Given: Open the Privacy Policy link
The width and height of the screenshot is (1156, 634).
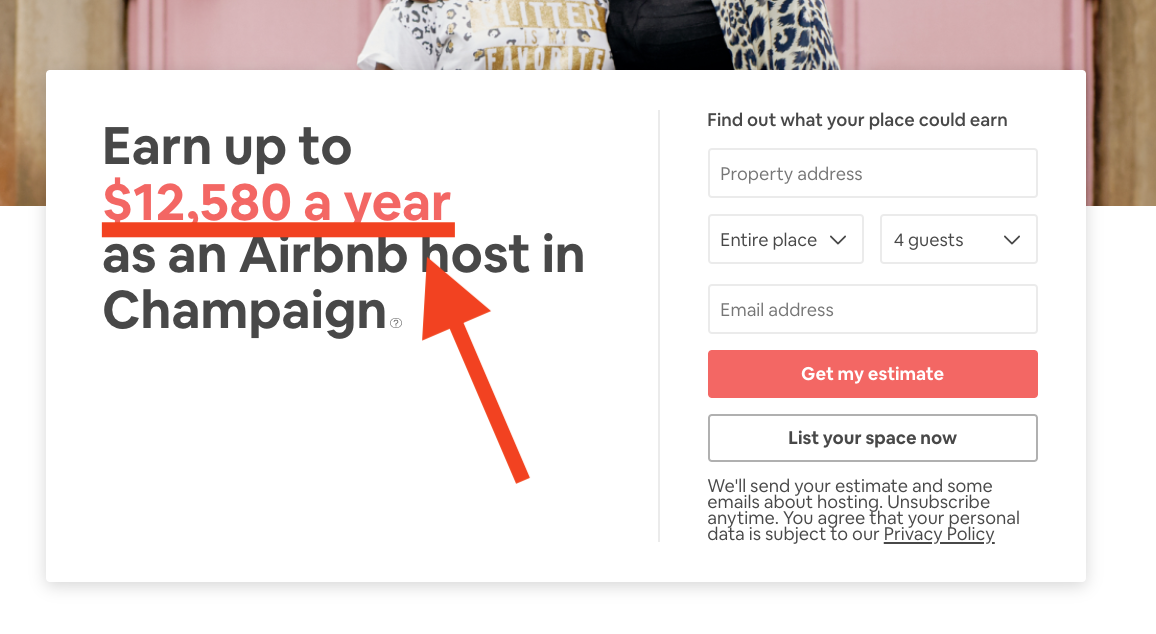Looking at the screenshot, I should [938, 534].
